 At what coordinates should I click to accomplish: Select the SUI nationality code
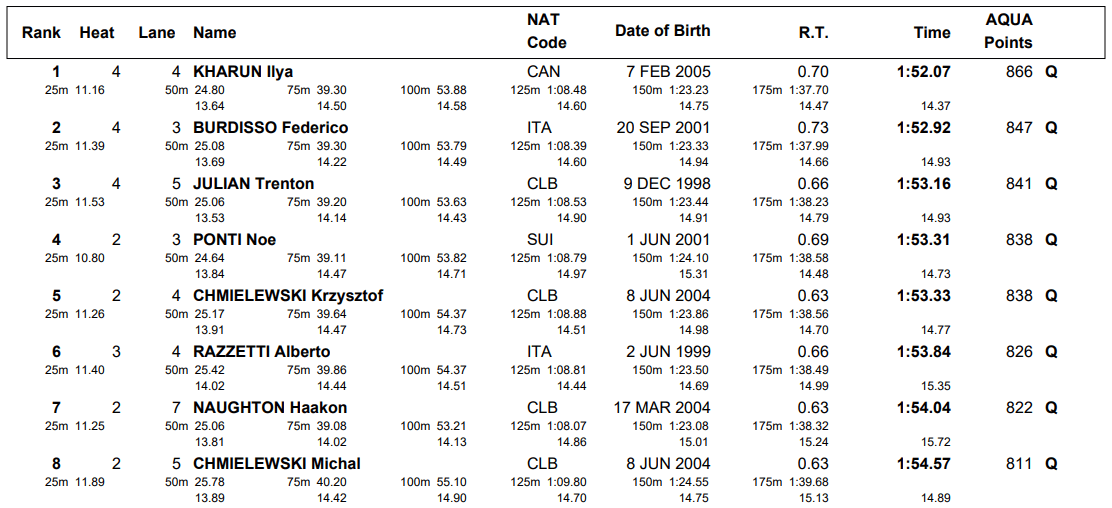click(x=543, y=240)
